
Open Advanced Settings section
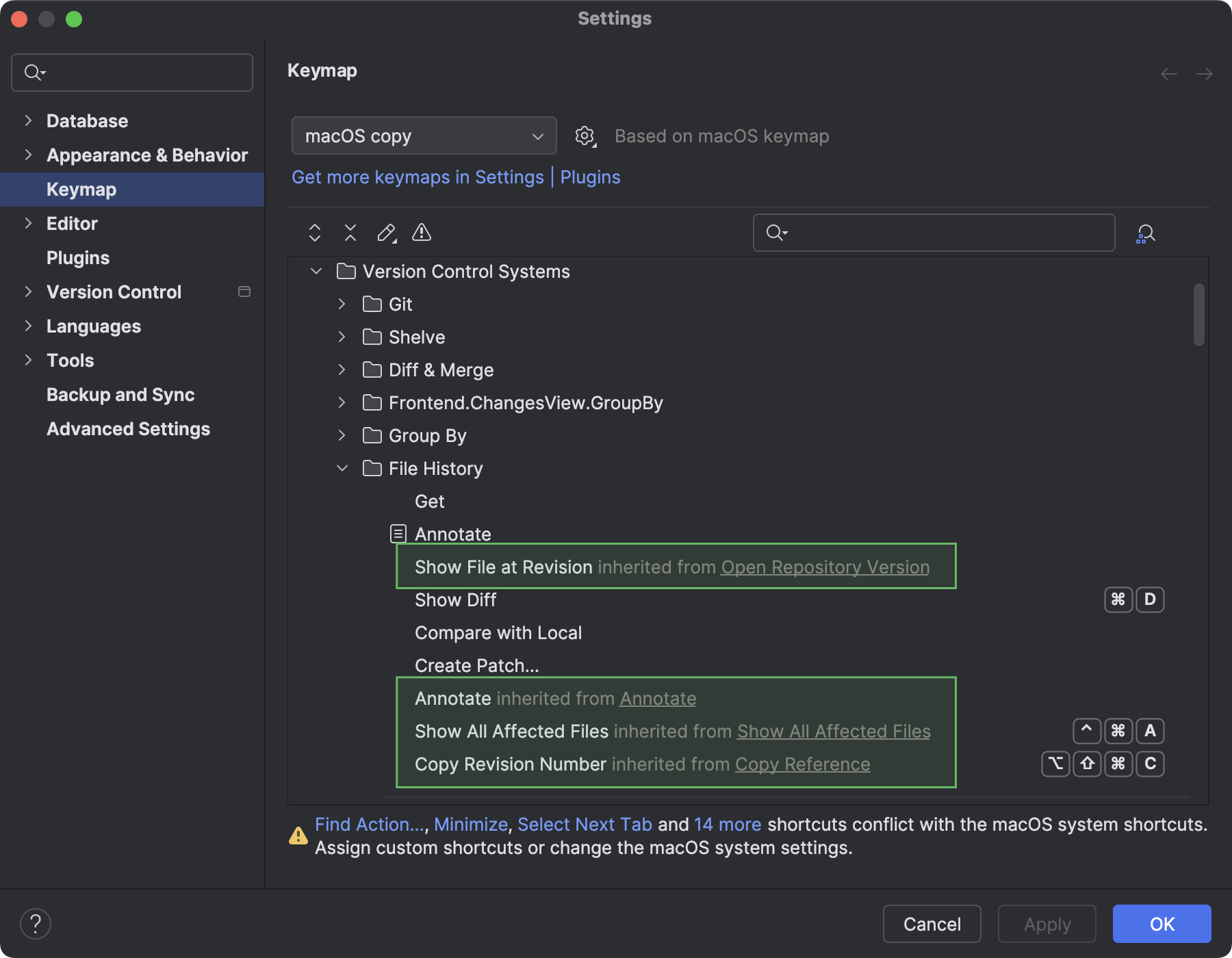128,429
